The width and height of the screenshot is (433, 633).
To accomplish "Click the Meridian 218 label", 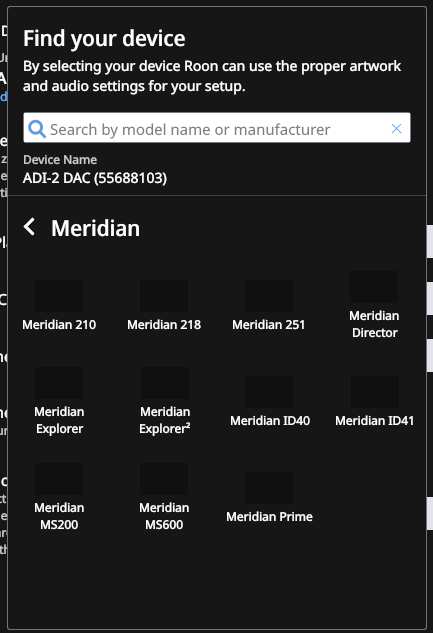I will point(164,325).
